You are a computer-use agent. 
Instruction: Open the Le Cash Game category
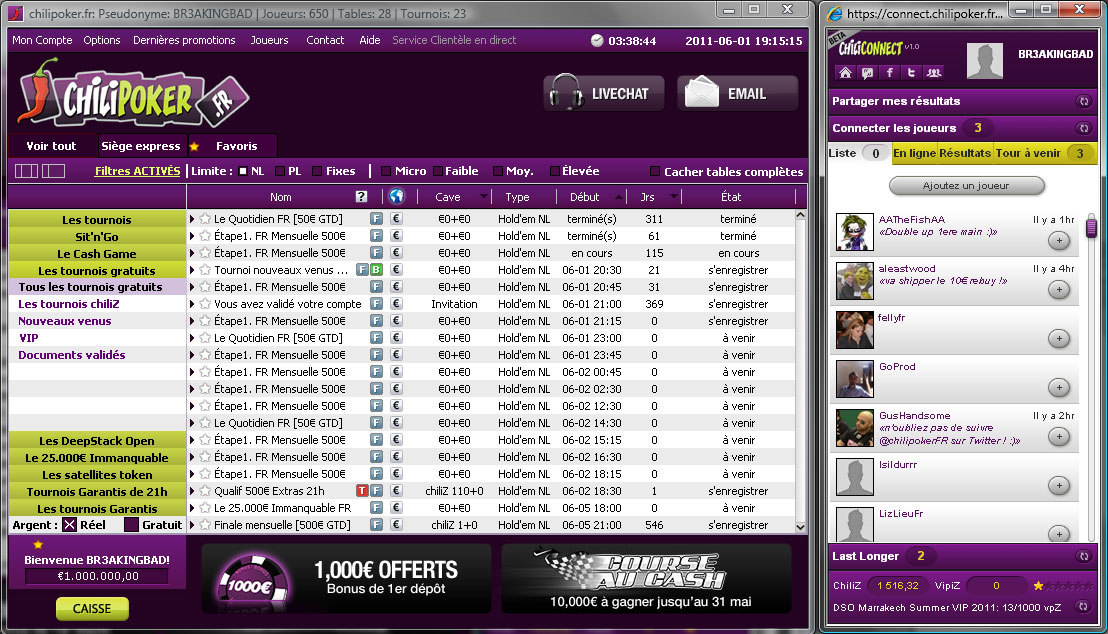click(97, 254)
